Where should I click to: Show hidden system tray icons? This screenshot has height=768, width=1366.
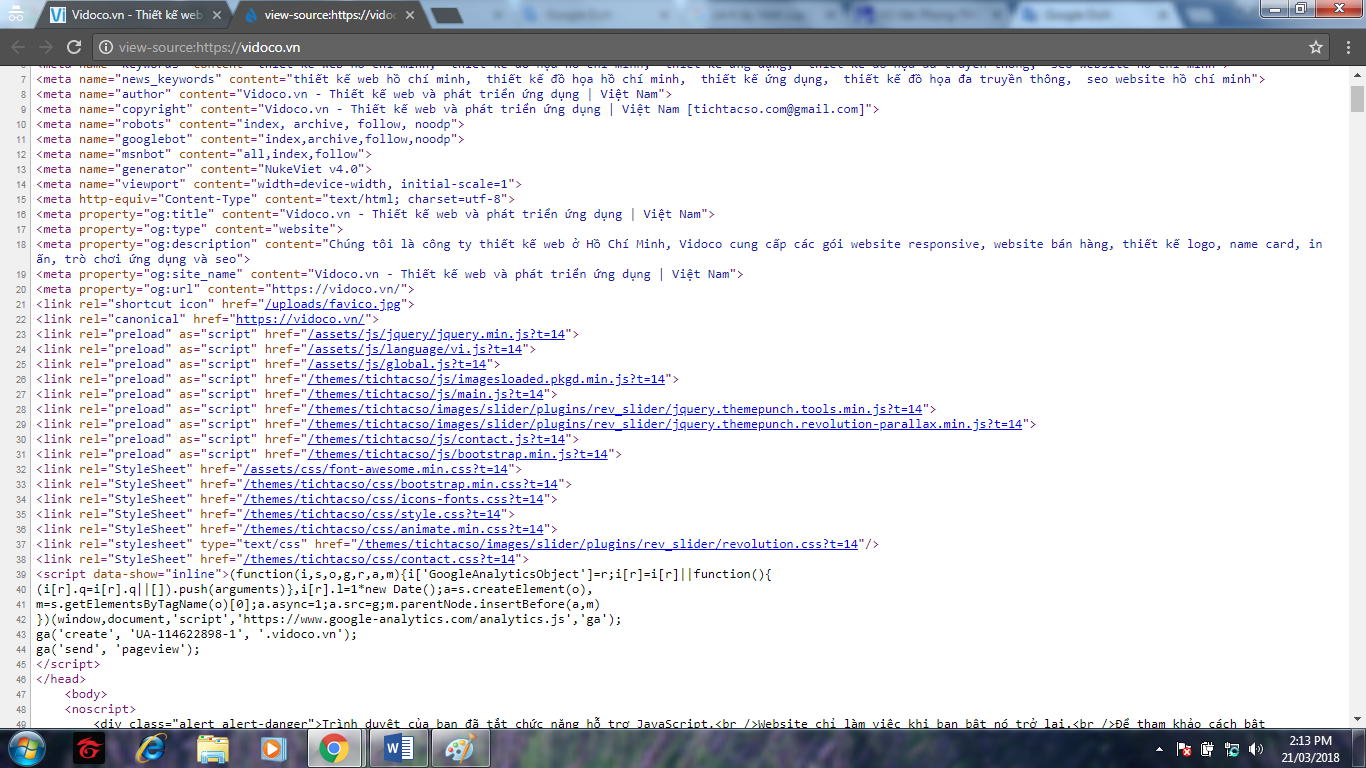[x=1161, y=748]
